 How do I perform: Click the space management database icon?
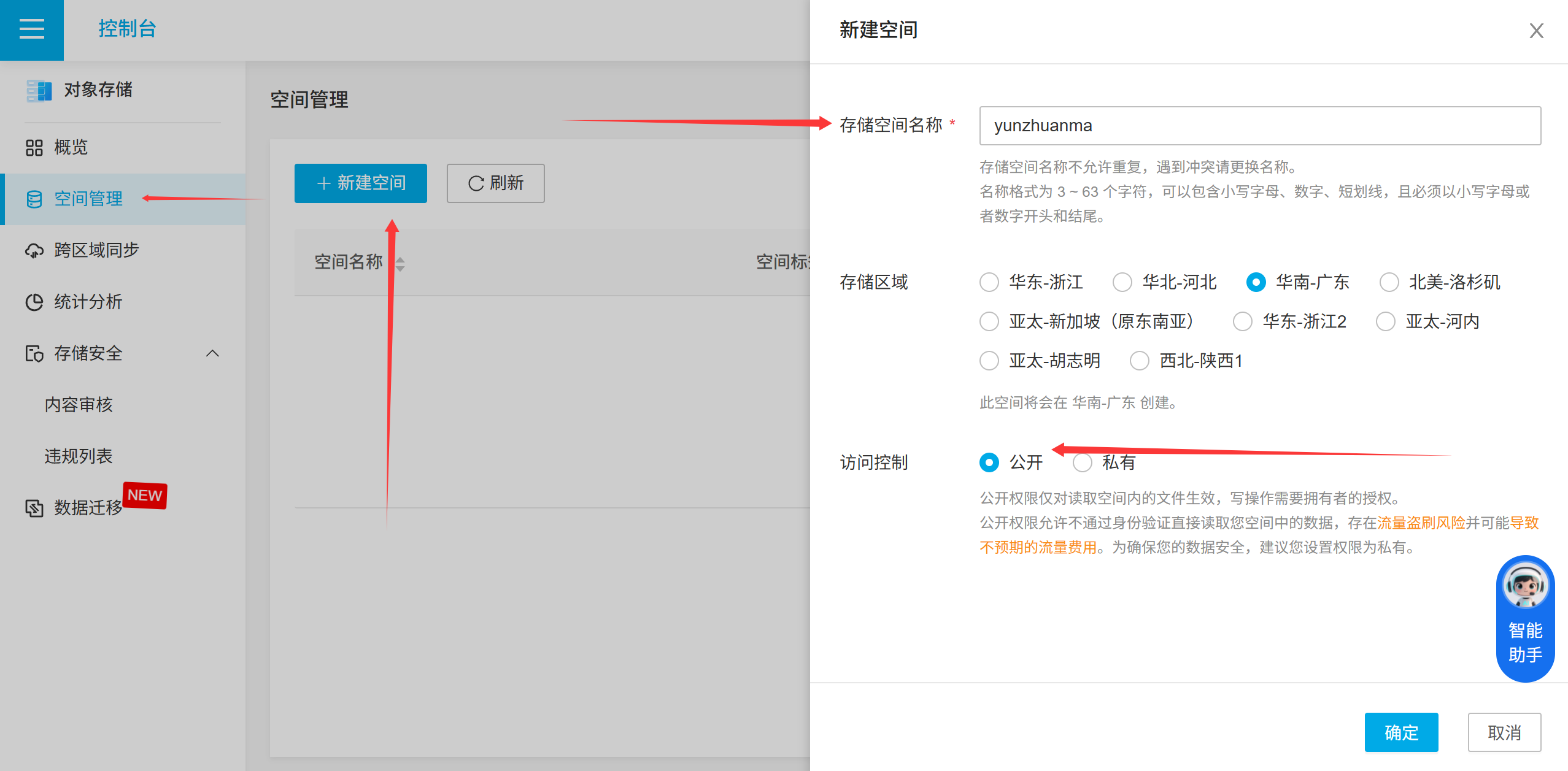(x=34, y=199)
